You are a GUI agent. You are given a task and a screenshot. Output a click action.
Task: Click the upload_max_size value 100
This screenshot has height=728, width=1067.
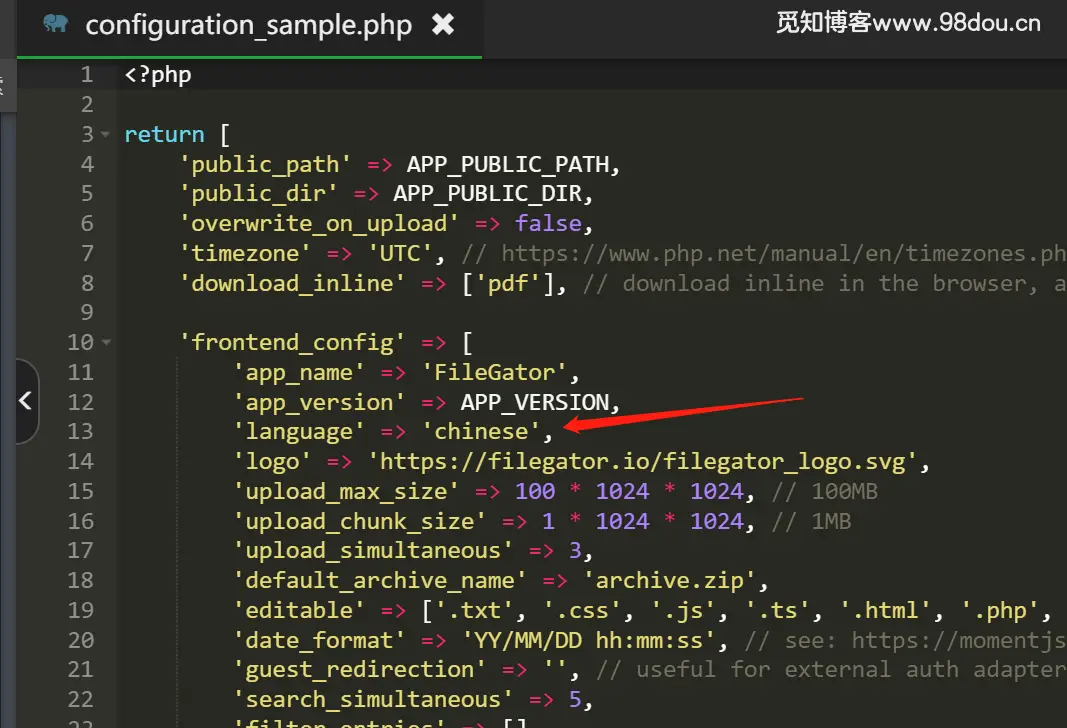(x=534, y=490)
